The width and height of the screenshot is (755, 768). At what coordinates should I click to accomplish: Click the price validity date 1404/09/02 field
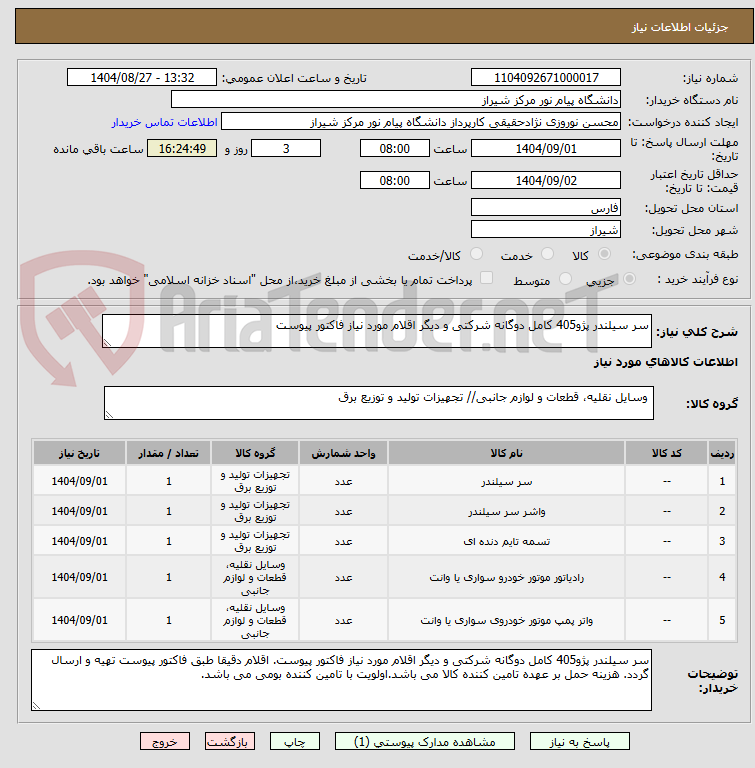(x=546, y=180)
